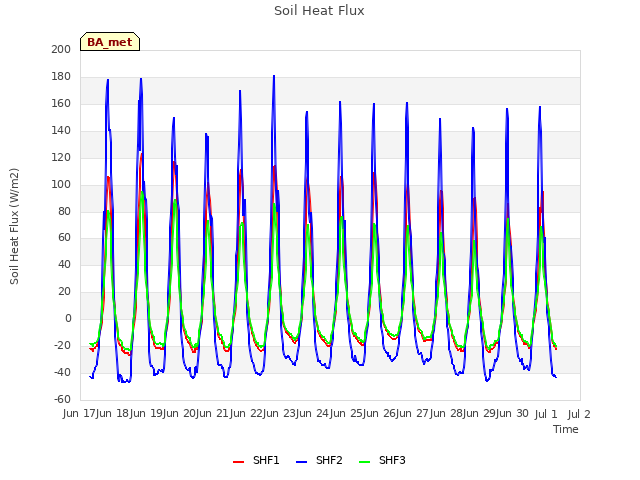The image size is (640, 480).
Task: Click the Jul 2 x-axis tick label
Action: pos(579,414)
